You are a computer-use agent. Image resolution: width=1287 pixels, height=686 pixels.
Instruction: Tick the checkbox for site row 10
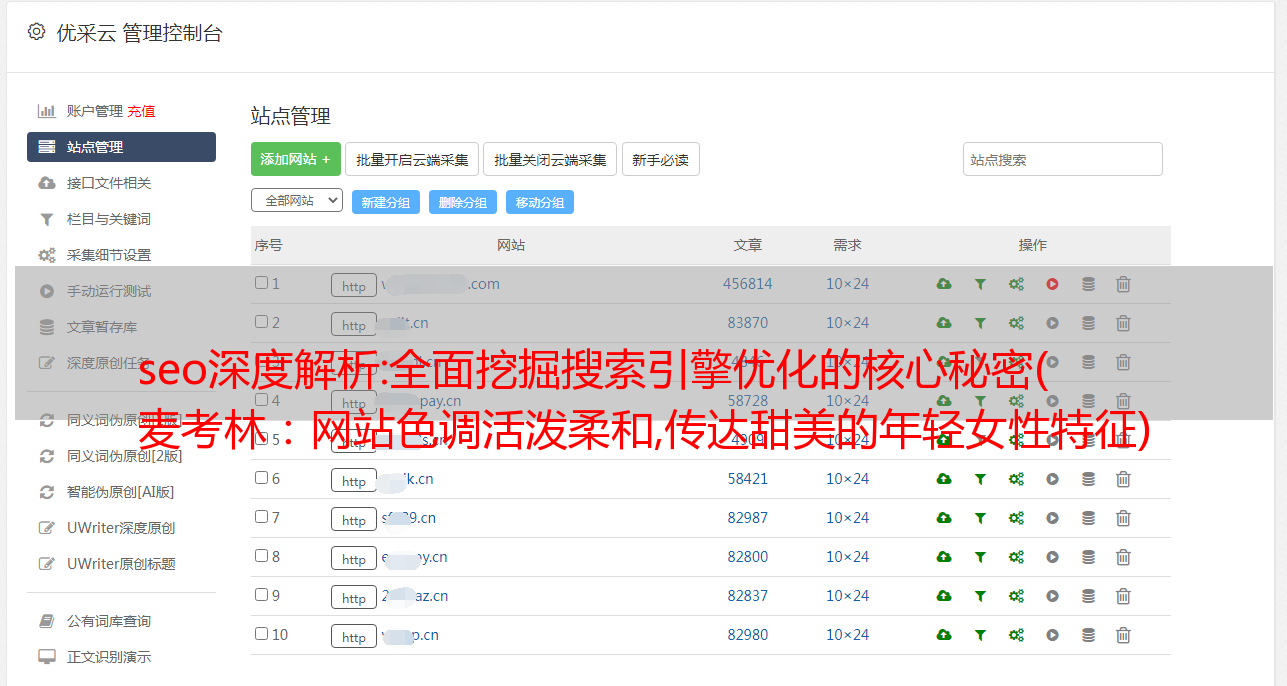261,634
